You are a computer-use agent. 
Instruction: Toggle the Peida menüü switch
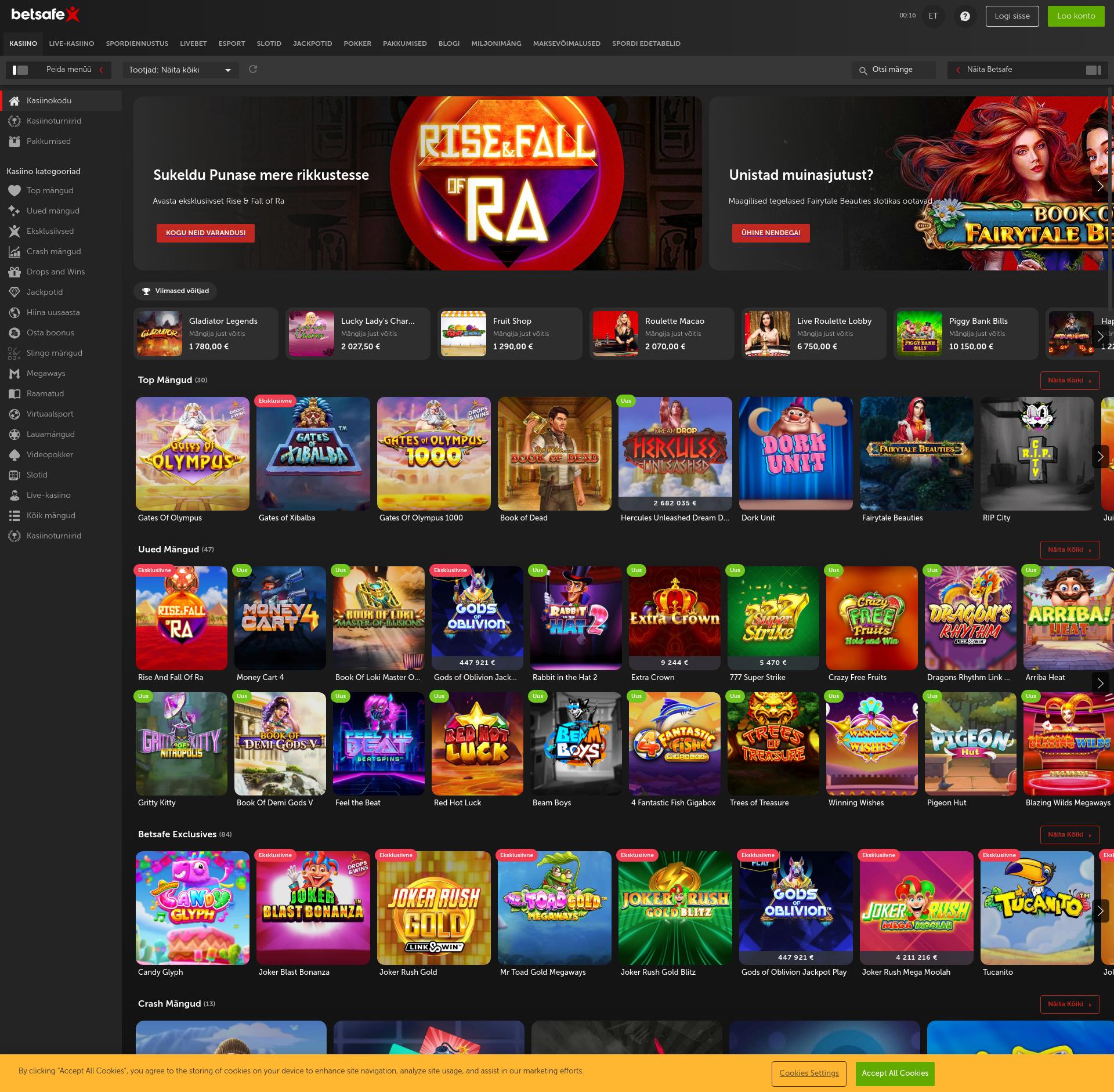[21, 70]
